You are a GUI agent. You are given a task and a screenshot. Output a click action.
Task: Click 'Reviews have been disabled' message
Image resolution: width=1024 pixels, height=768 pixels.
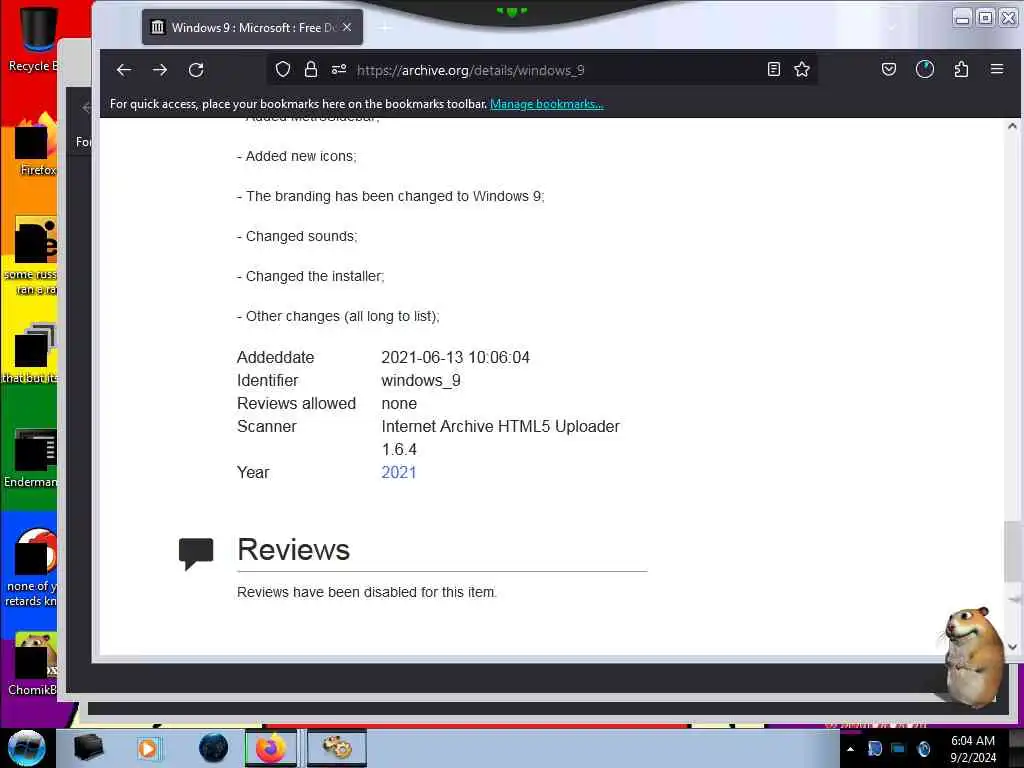click(366, 592)
